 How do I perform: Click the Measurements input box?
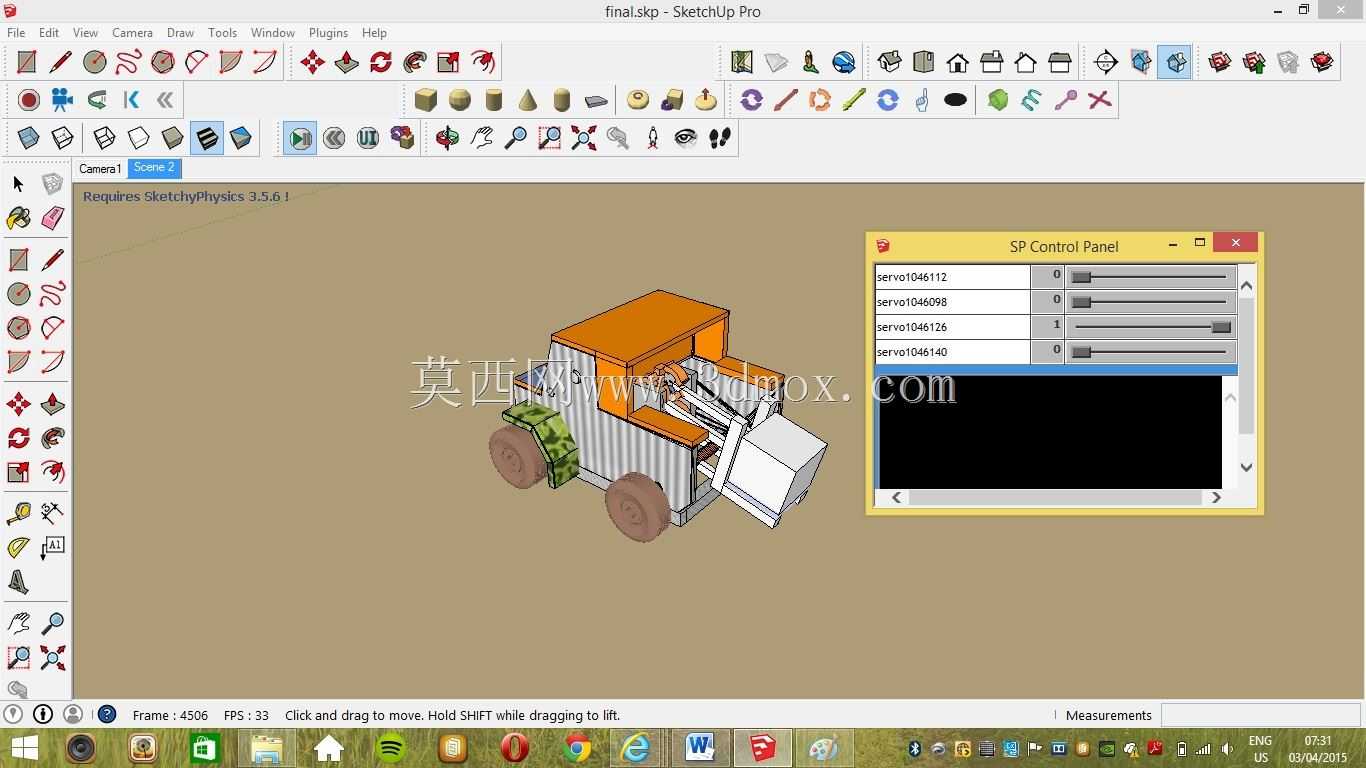[1260, 715]
